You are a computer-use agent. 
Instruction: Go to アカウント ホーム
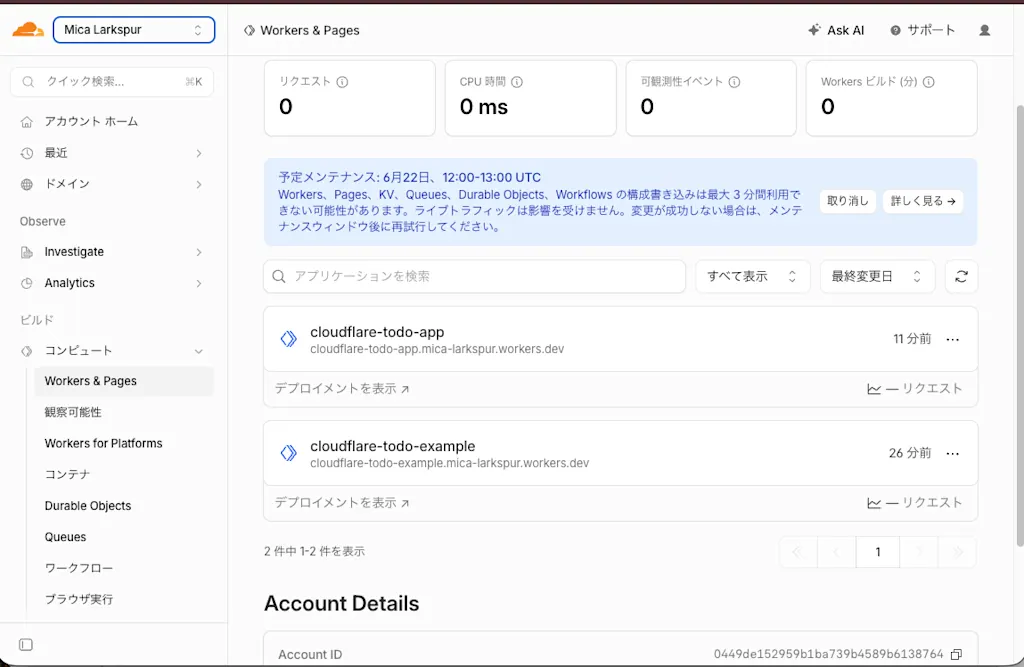pos(91,122)
